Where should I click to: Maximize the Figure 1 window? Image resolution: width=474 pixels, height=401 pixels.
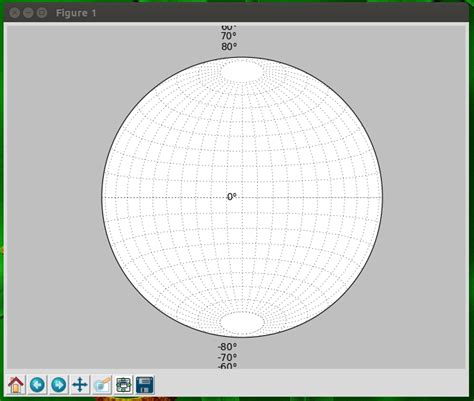tap(42, 13)
